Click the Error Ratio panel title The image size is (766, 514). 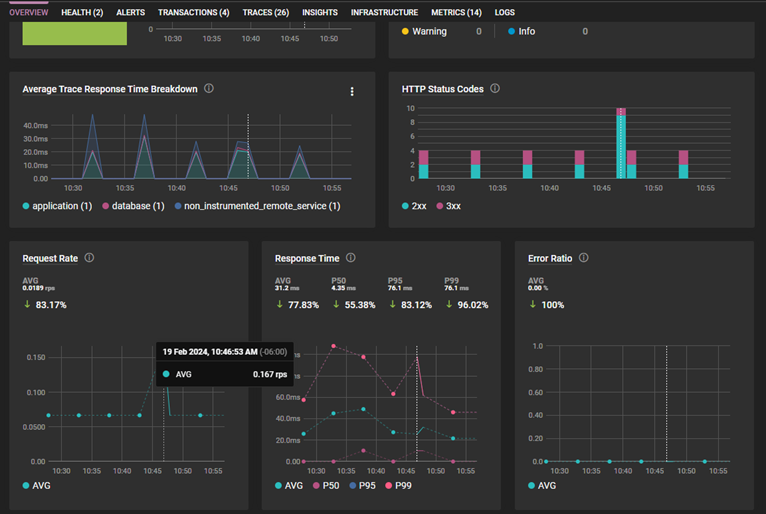[550, 258]
